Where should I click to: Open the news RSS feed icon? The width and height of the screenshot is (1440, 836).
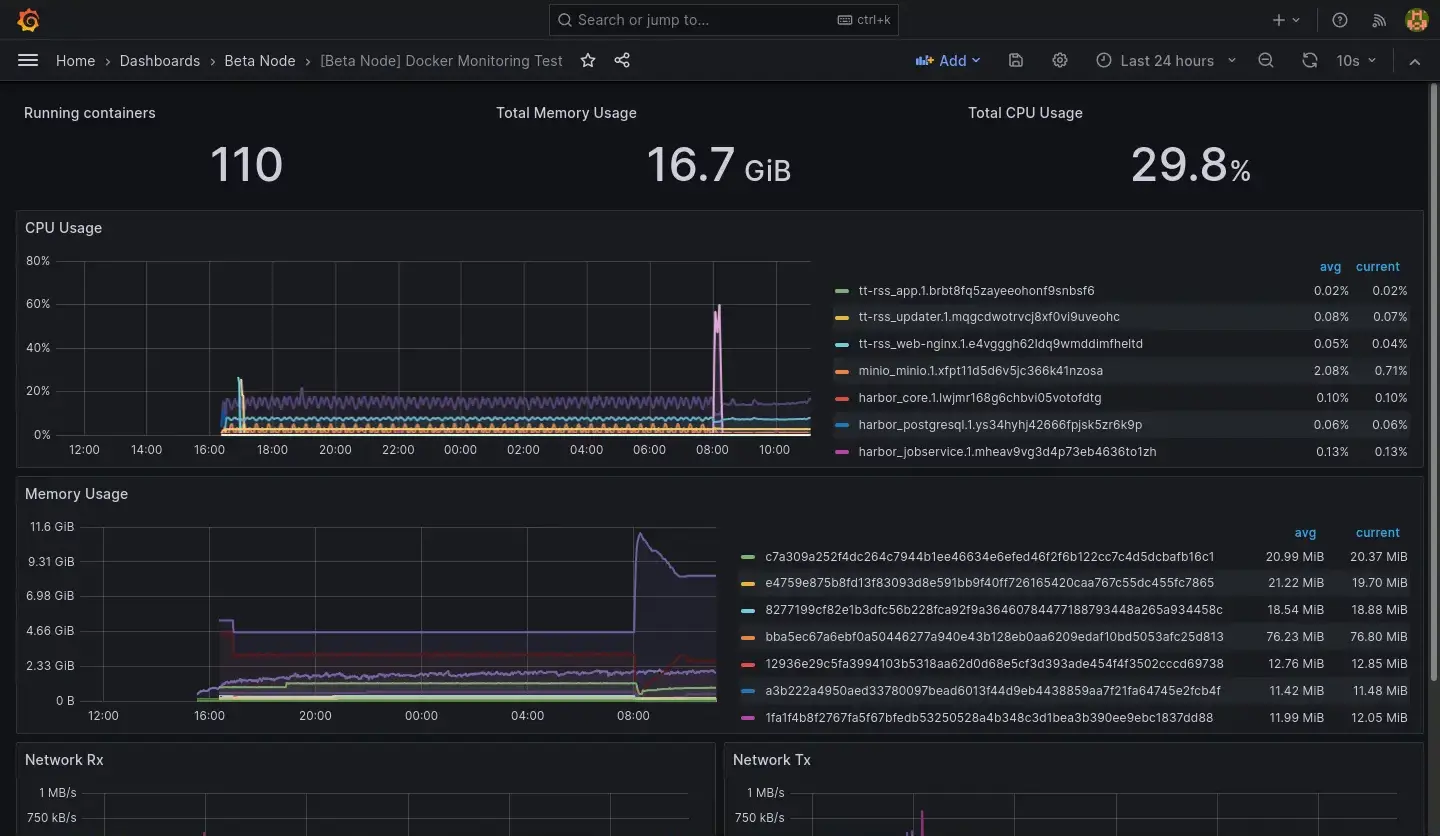coord(1379,20)
